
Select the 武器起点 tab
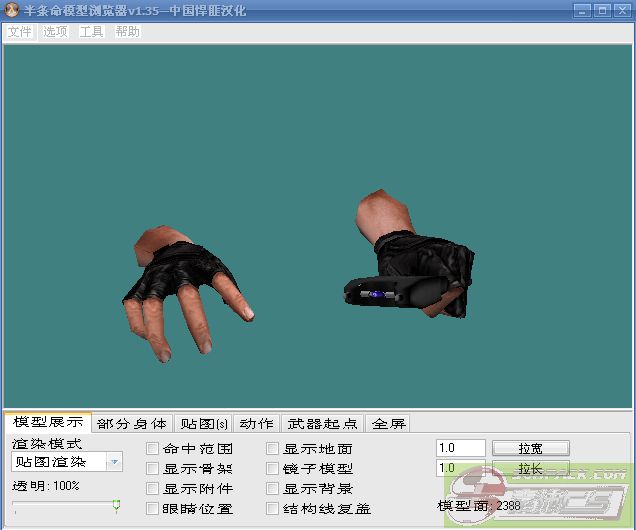click(321, 424)
